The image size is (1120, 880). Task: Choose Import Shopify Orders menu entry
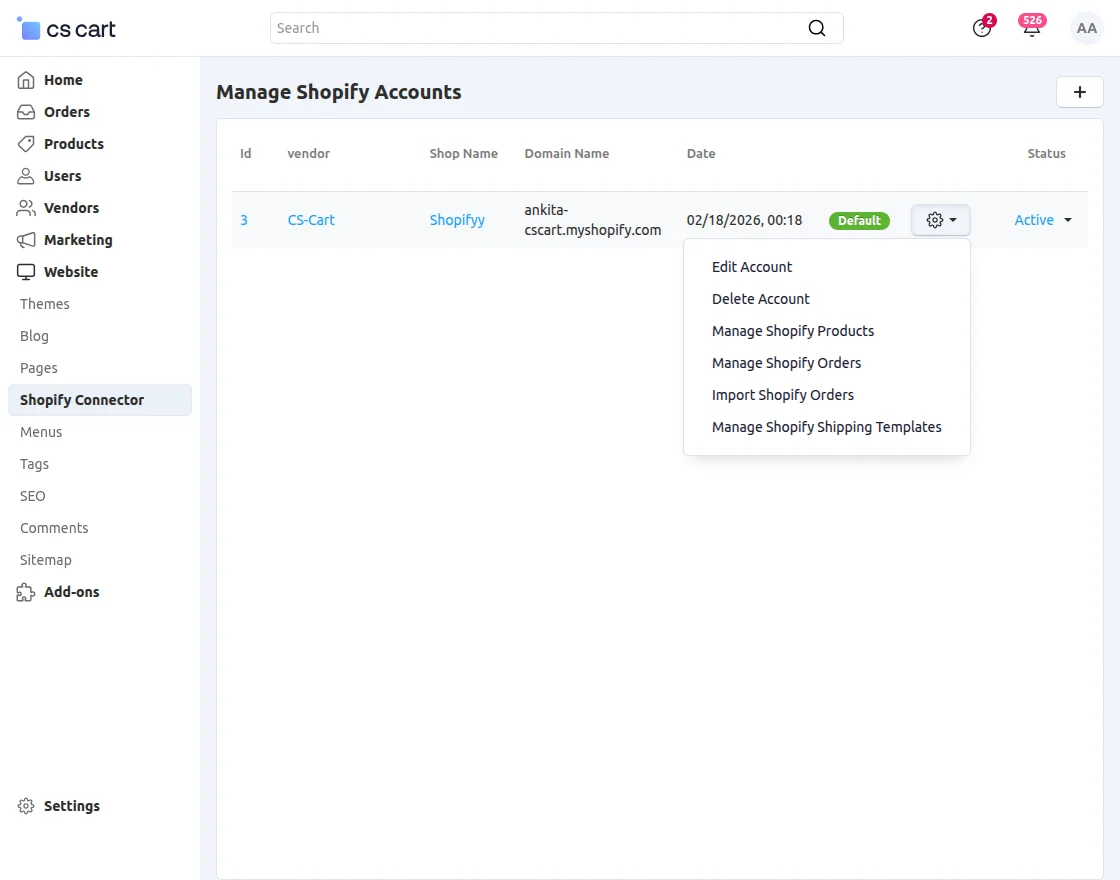pos(782,395)
